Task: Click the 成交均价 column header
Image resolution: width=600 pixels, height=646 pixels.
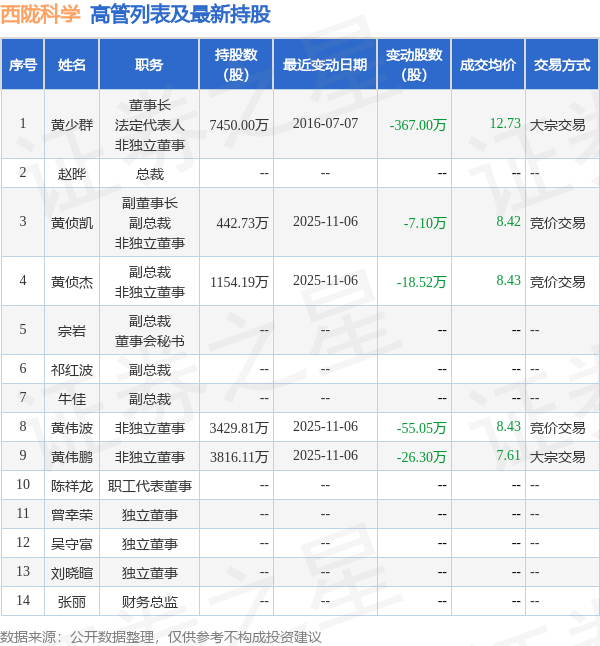Action: (488, 65)
